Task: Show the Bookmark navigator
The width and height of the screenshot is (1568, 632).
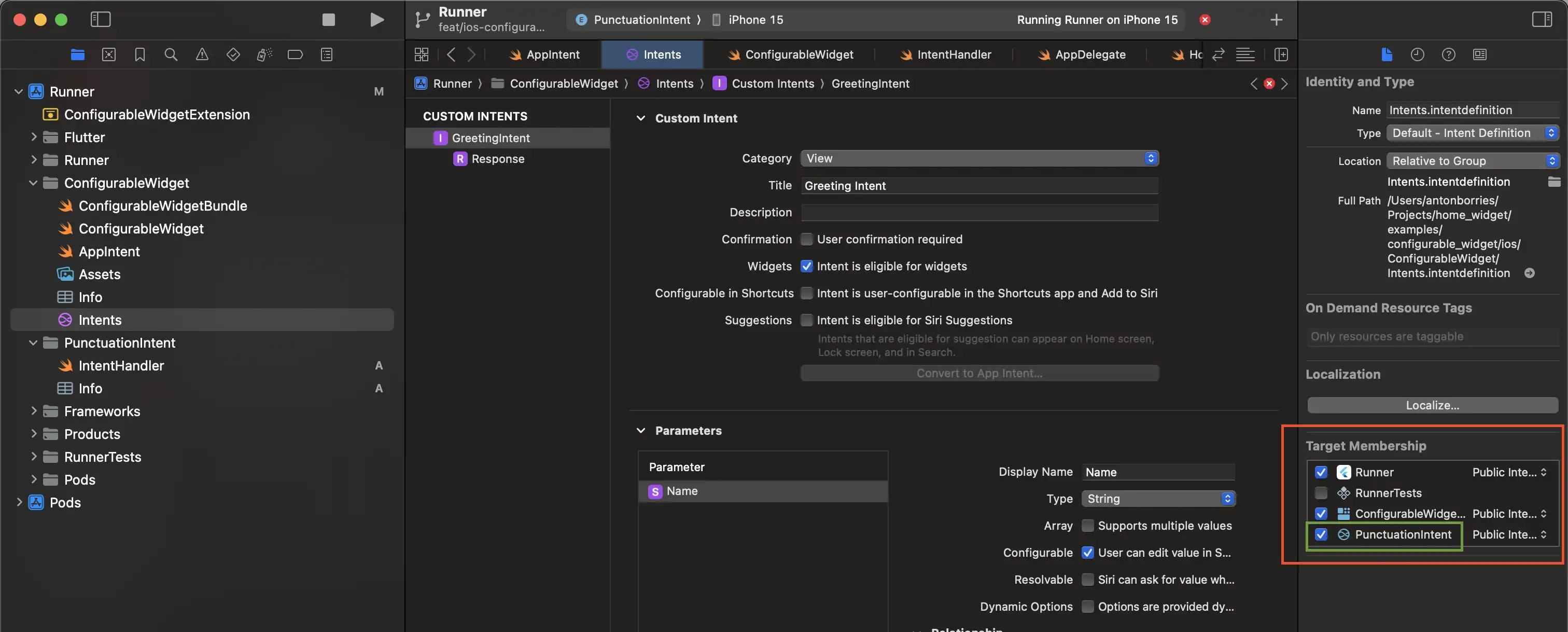Action: [140, 55]
